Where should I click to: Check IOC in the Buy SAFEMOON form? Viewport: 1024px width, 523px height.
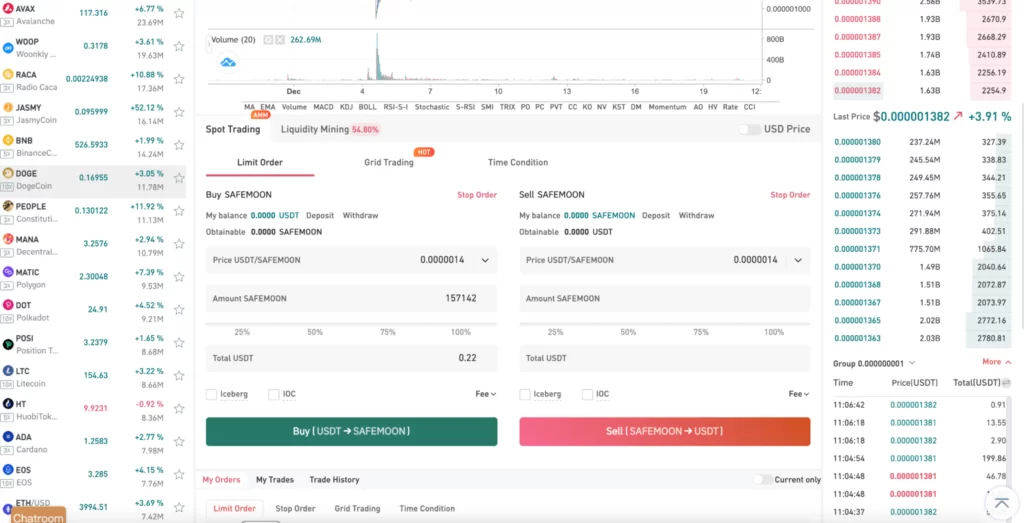274,394
